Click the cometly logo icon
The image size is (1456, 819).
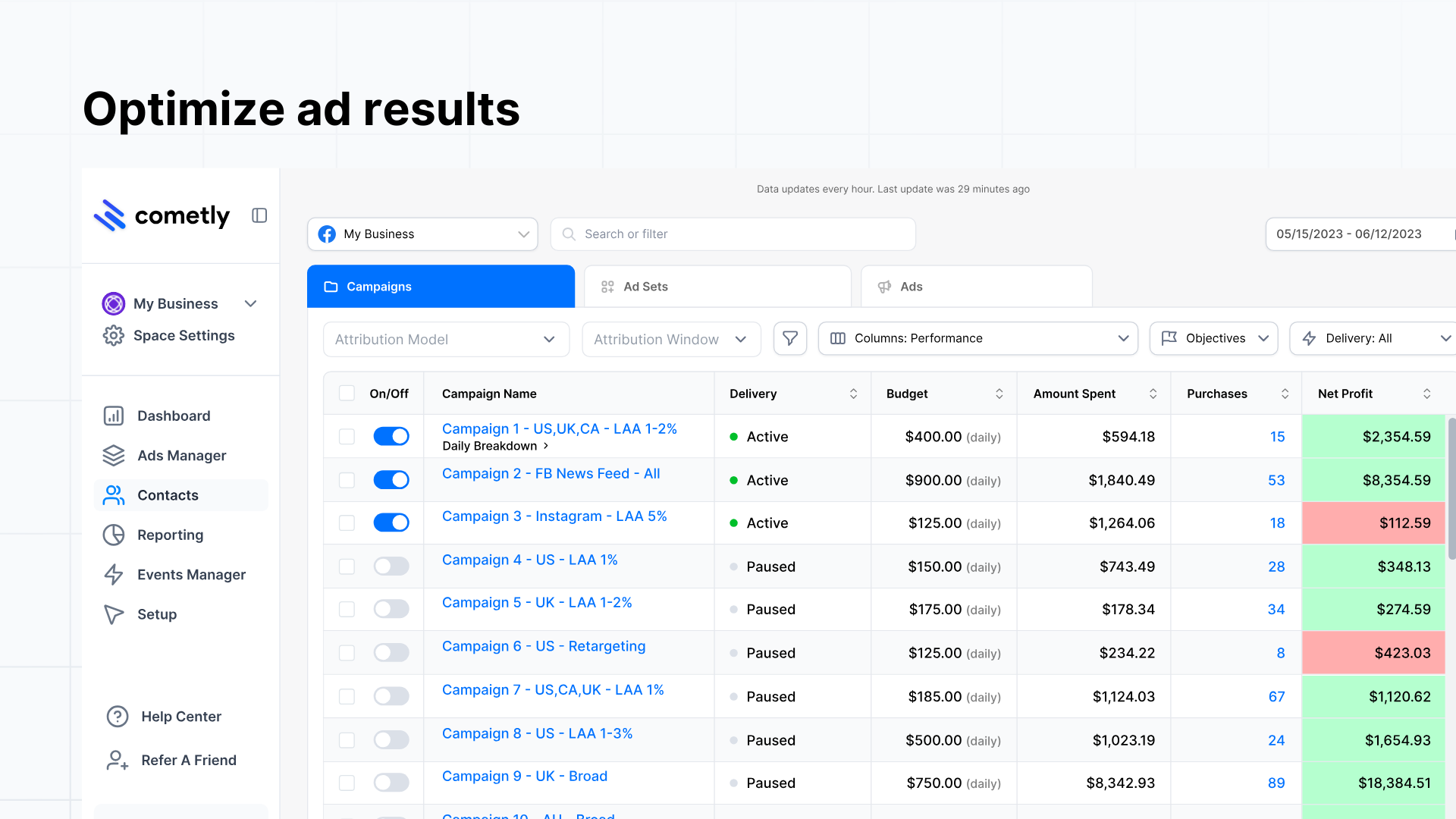coord(110,215)
